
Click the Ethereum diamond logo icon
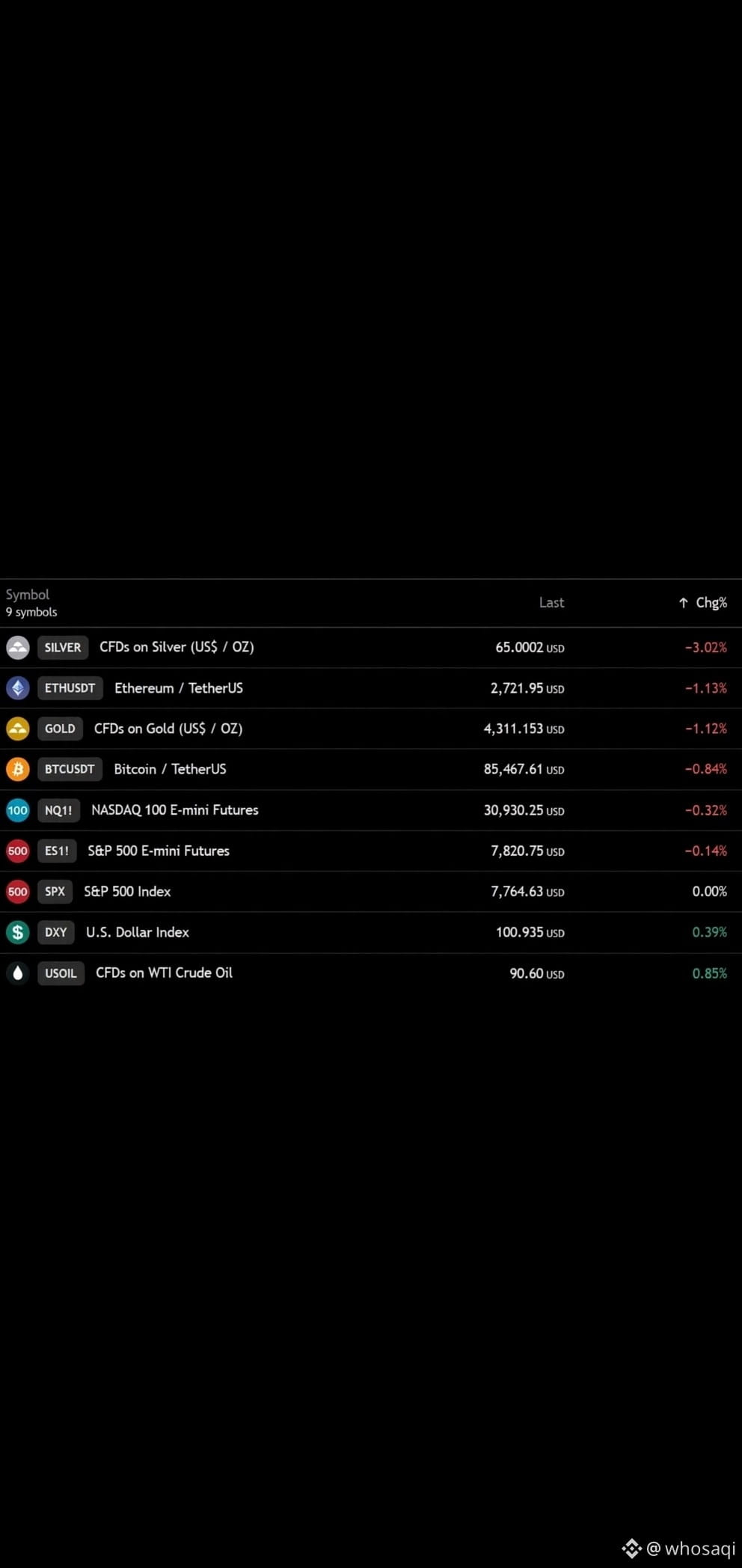[18, 688]
